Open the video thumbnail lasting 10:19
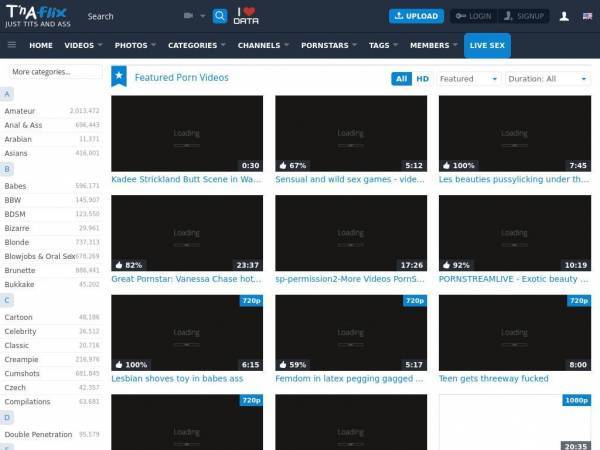 (x=515, y=233)
